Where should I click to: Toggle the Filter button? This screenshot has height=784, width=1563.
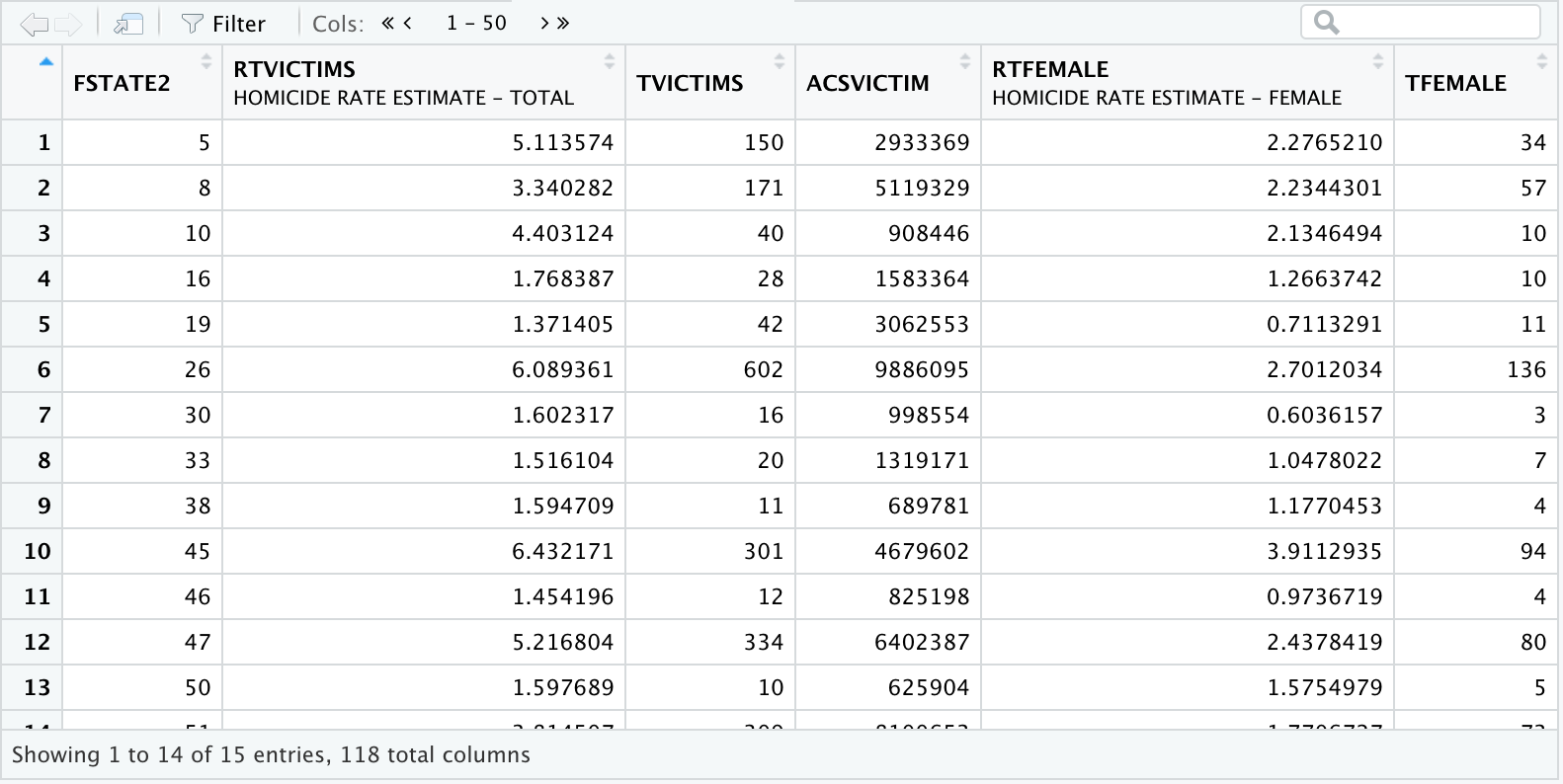[x=224, y=24]
